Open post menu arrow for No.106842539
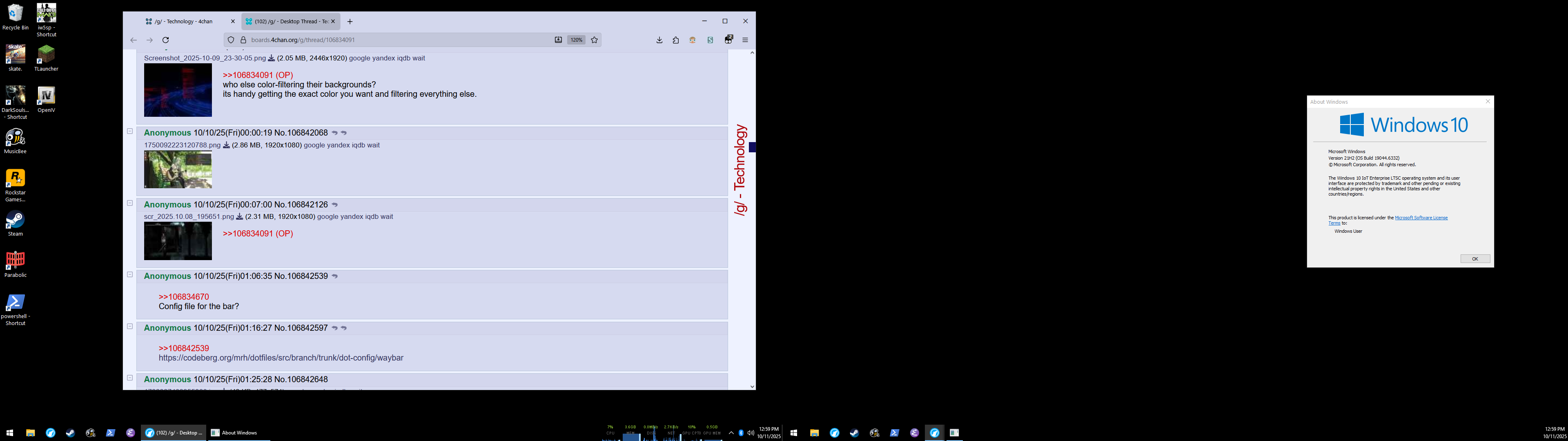This screenshot has height=441, width=1568. click(335, 276)
